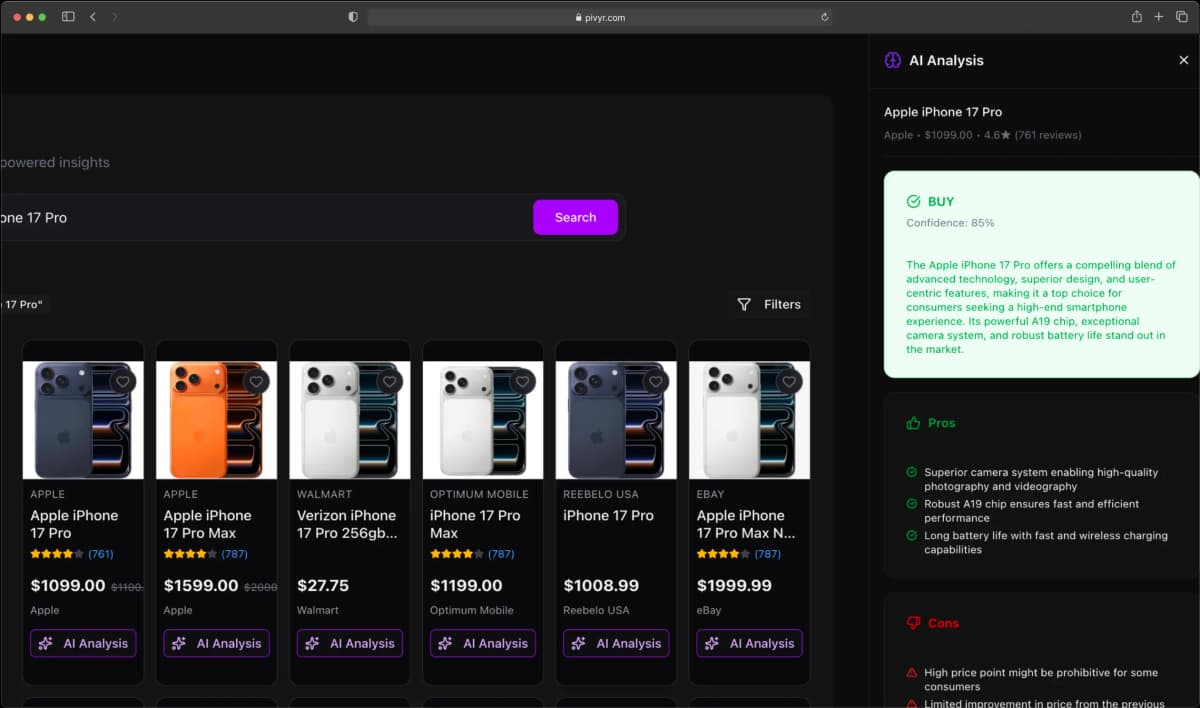The width and height of the screenshot is (1200, 708).
Task: Close the AI Analysis panel
Action: tap(1183, 60)
